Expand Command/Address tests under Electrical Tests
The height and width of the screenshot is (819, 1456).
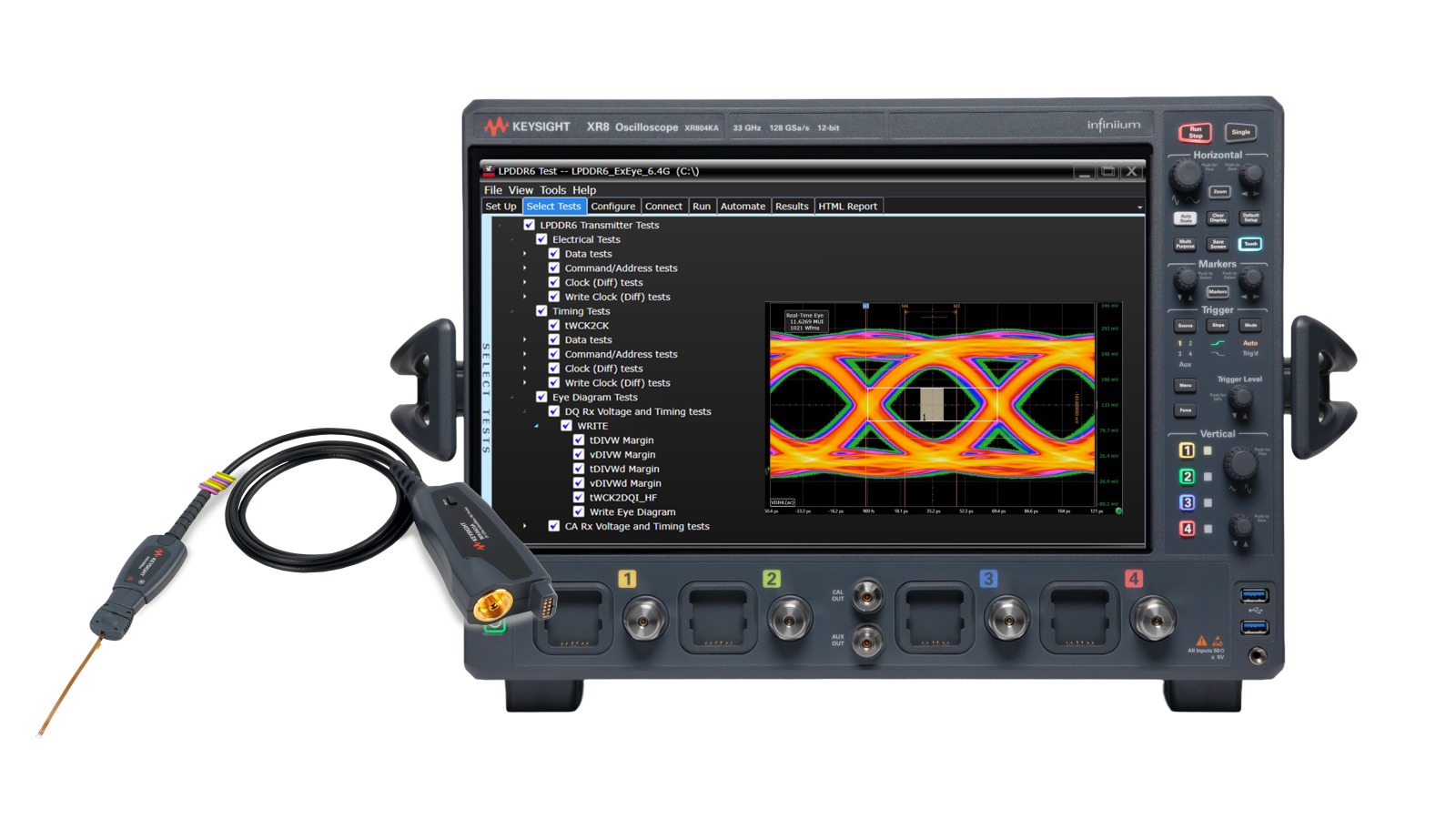[524, 268]
